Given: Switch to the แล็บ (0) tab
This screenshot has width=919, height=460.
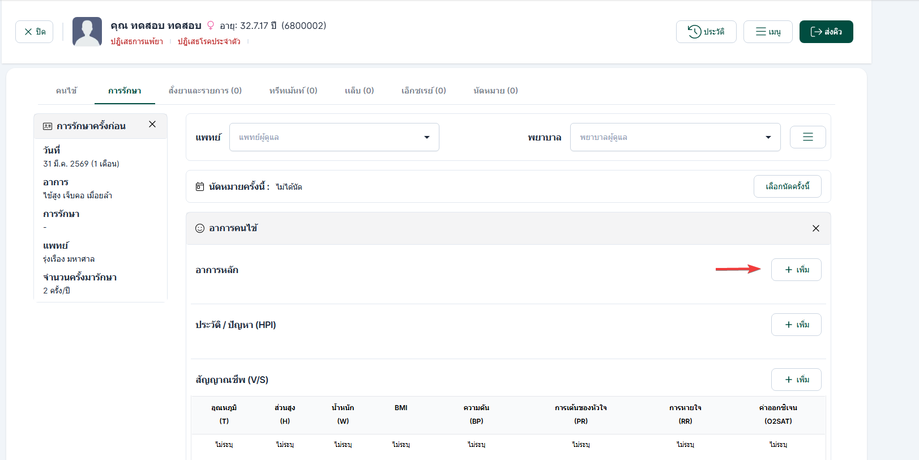Looking at the screenshot, I should [x=359, y=91].
